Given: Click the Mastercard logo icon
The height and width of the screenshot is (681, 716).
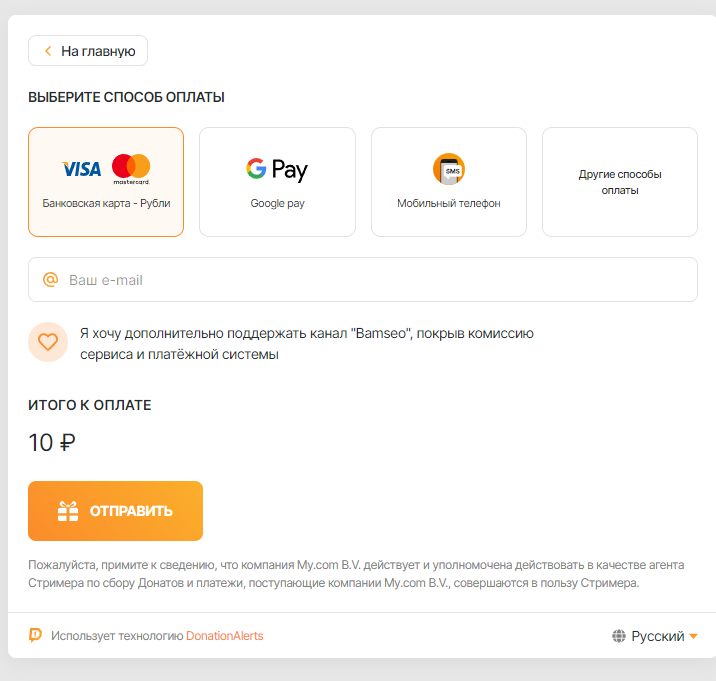Looking at the screenshot, I should point(131,169).
